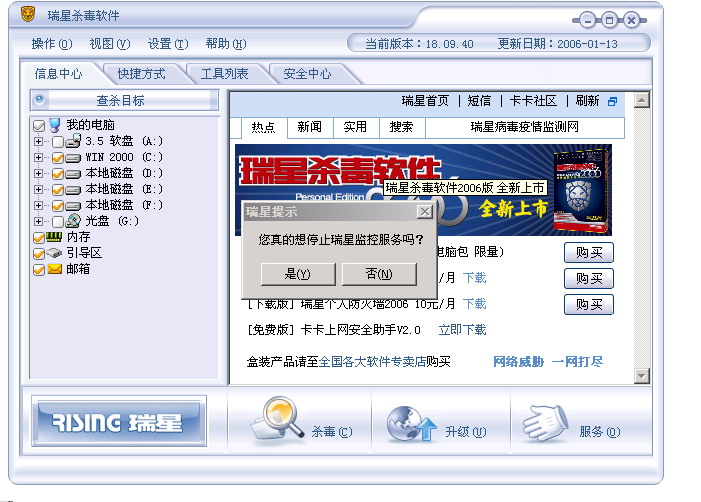Click the RISING 瑞星 logo banner

pos(119,421)
